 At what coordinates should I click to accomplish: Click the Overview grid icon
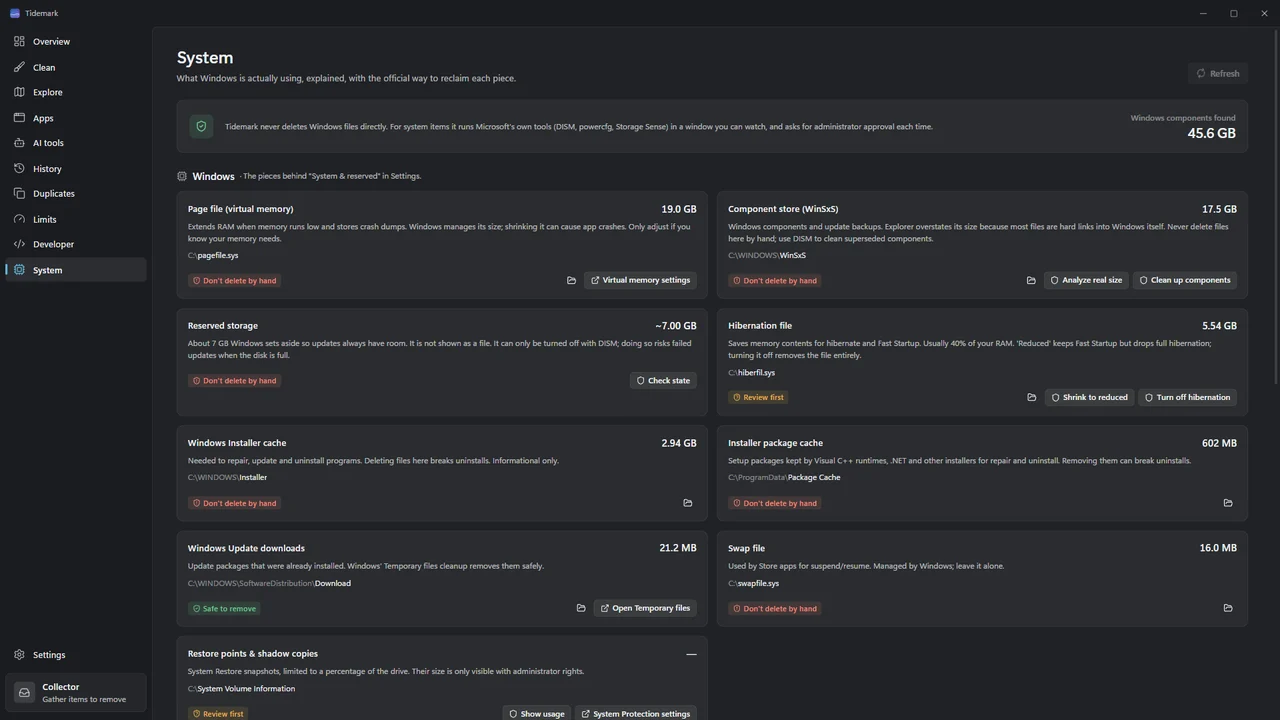pyautogui.click(x=19, y=41)
